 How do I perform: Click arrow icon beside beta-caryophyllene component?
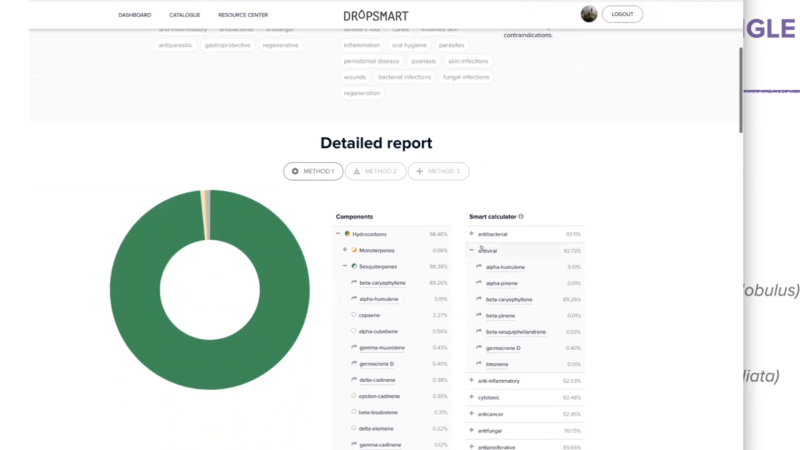(x=354, y=283)
